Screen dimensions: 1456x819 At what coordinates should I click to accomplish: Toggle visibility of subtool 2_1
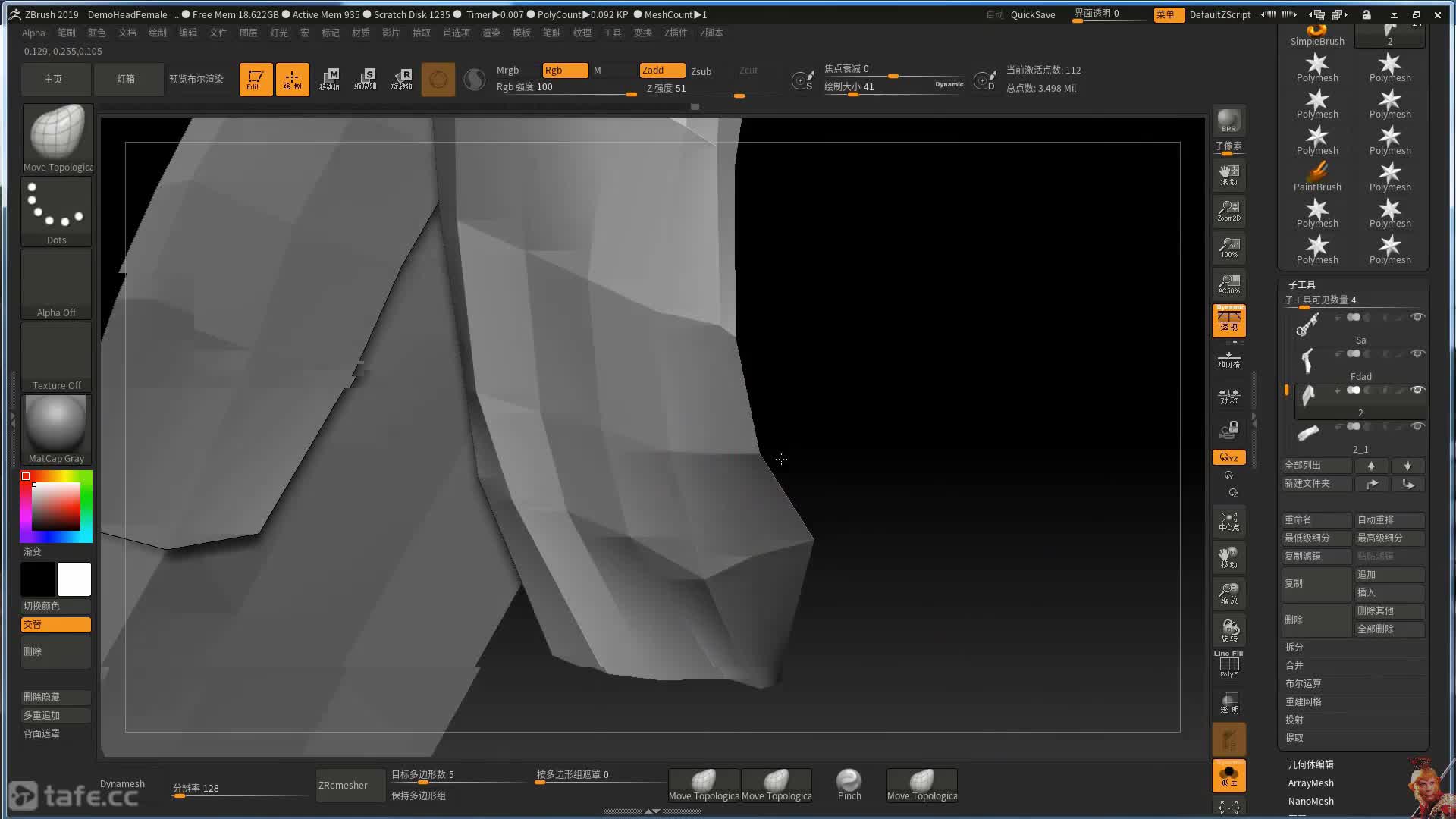[1417, 426]
